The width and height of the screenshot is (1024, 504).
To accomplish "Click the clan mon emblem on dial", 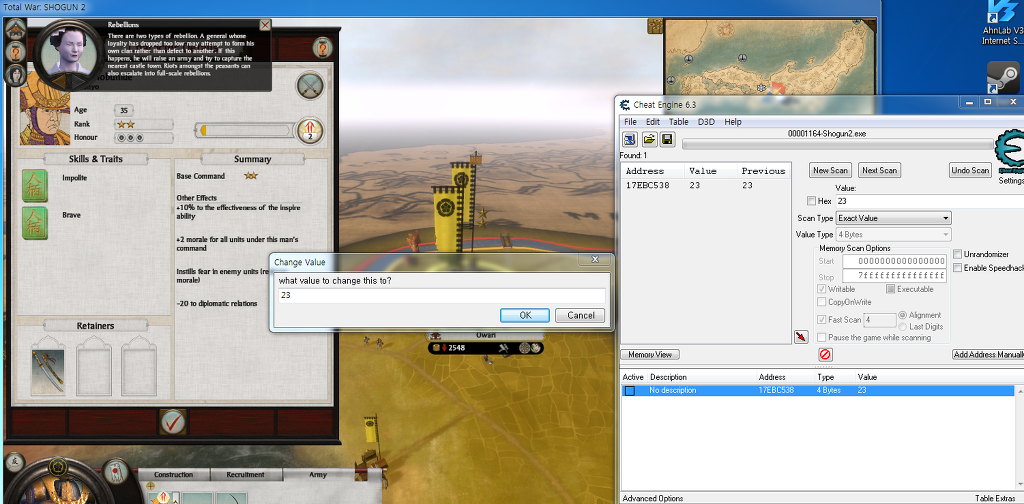I will pyautogui.click(x=60, y=466).
